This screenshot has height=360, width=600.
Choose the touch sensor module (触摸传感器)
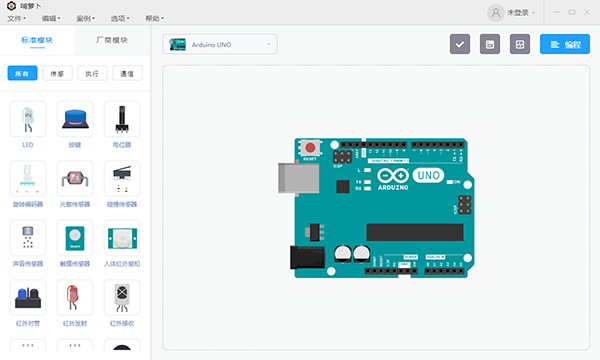click(75, 238)
